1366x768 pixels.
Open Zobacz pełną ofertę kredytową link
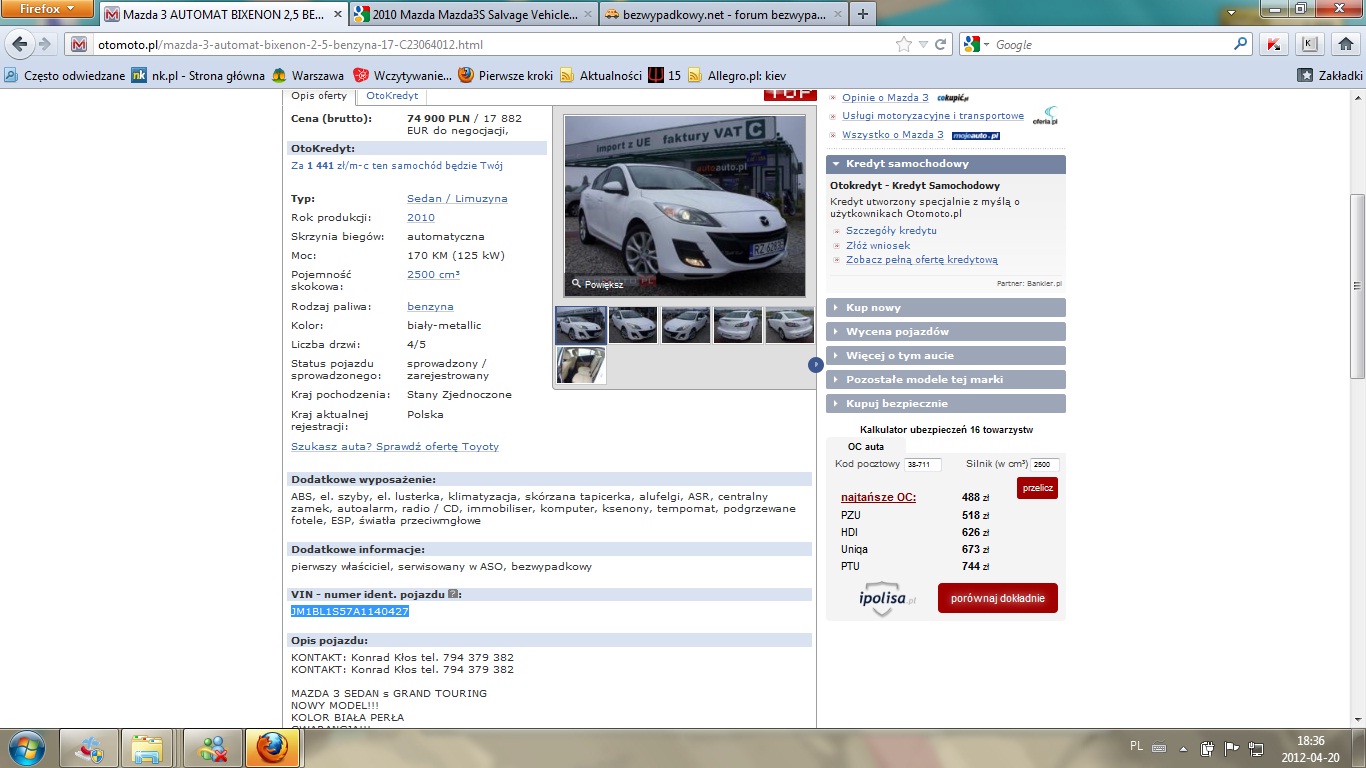922,260
